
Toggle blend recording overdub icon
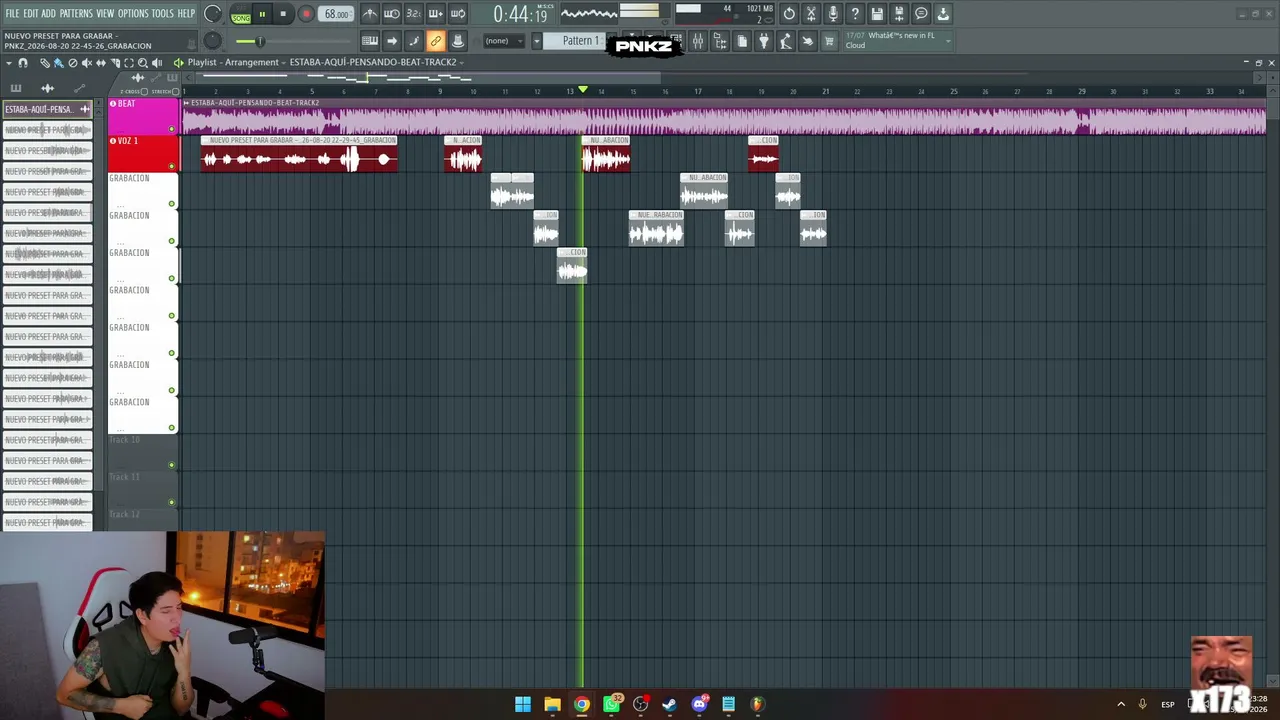click(x=435, y=14)
